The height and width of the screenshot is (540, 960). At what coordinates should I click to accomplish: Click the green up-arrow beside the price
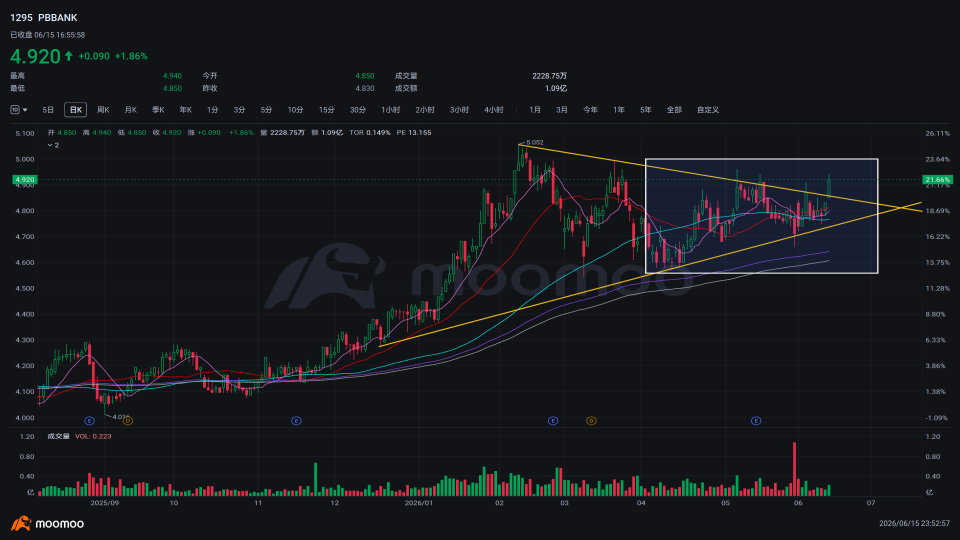click(69, 56)
